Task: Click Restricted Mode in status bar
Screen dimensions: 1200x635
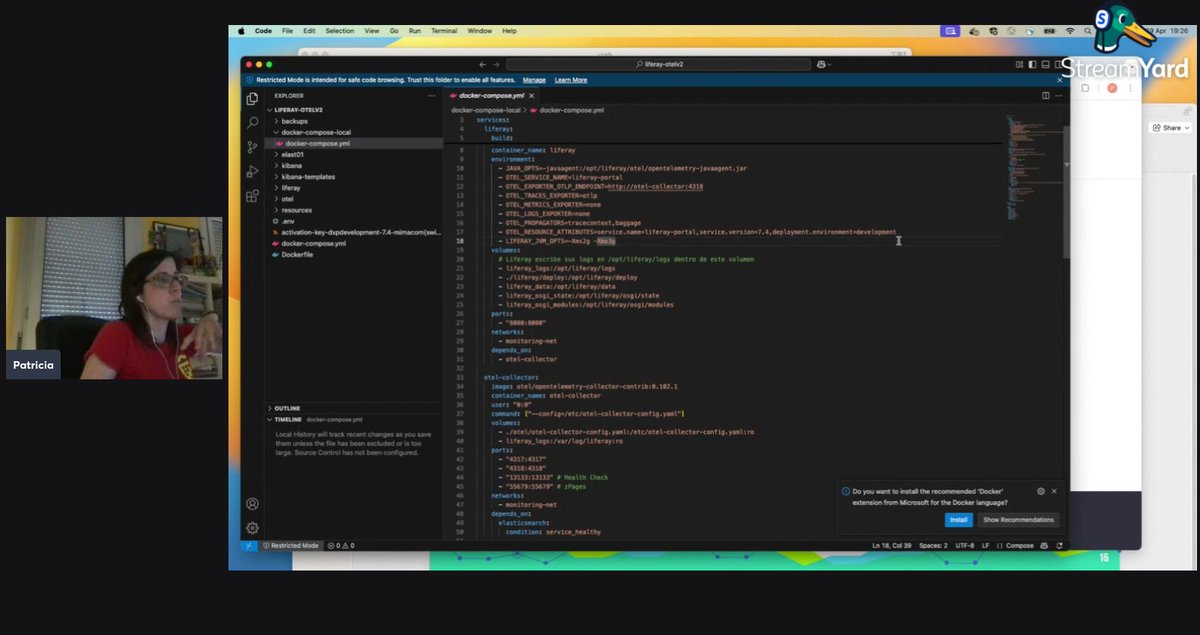Action: [x=291, y=545]
